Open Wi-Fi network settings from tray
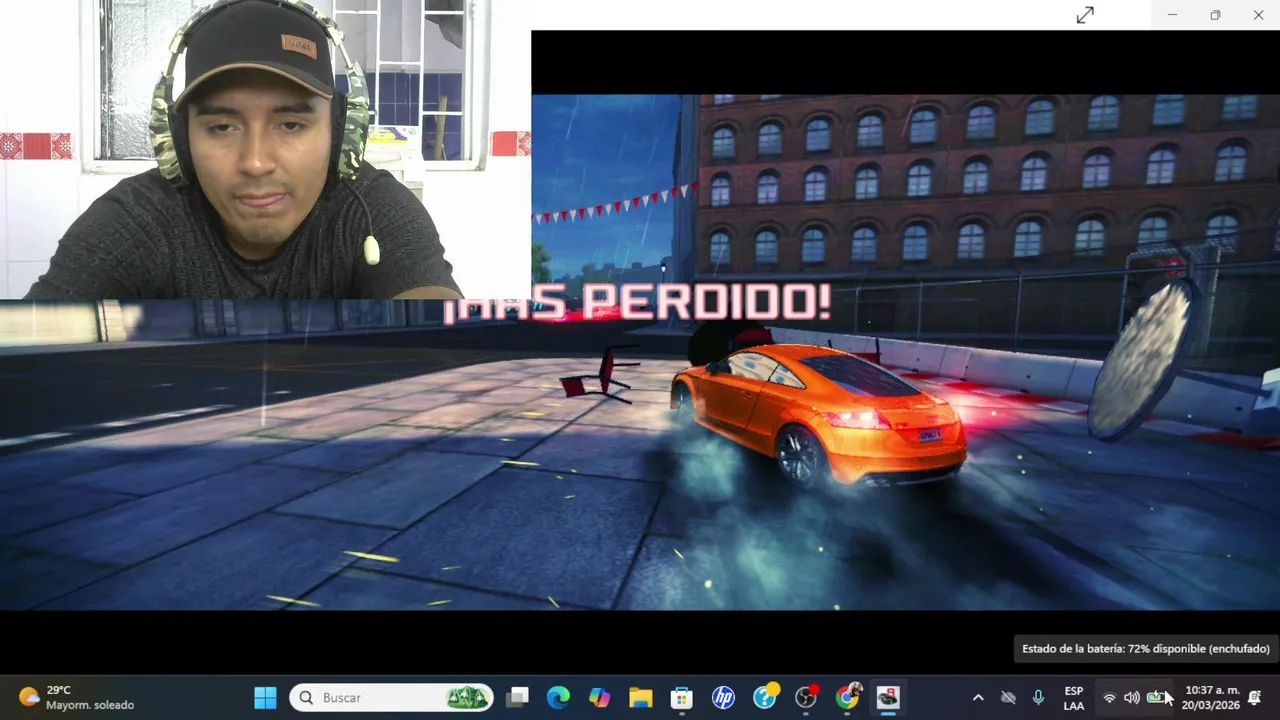Image resolution: width=1280 pixels, height=720 pixels. coord(1109,697)
